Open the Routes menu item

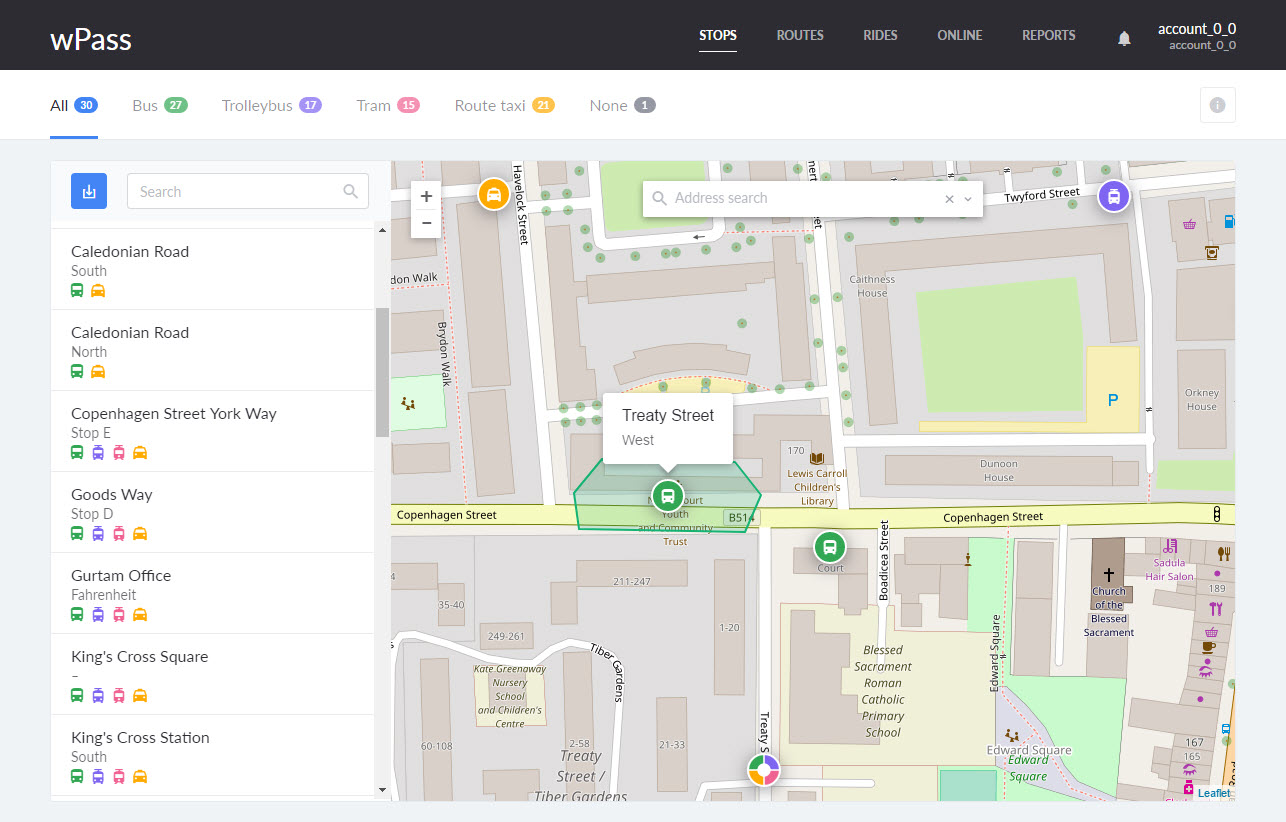click(x=800, y=35)
